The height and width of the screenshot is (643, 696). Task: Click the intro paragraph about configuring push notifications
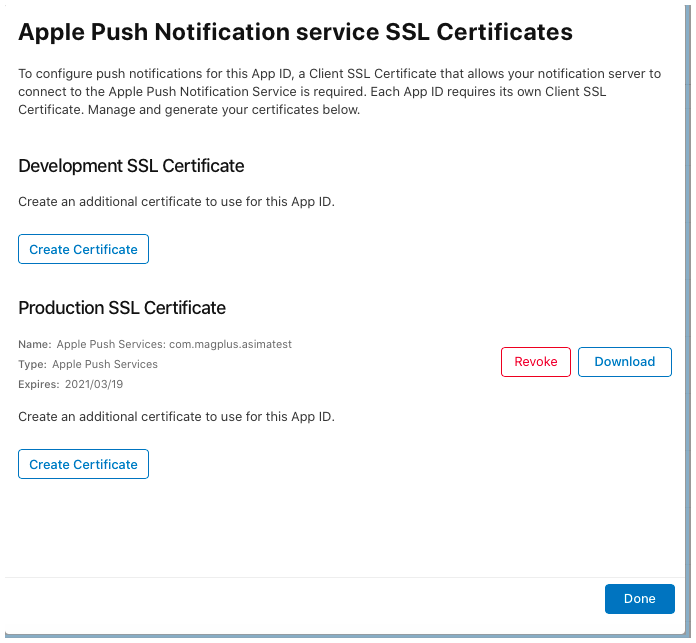click(340, 91)
